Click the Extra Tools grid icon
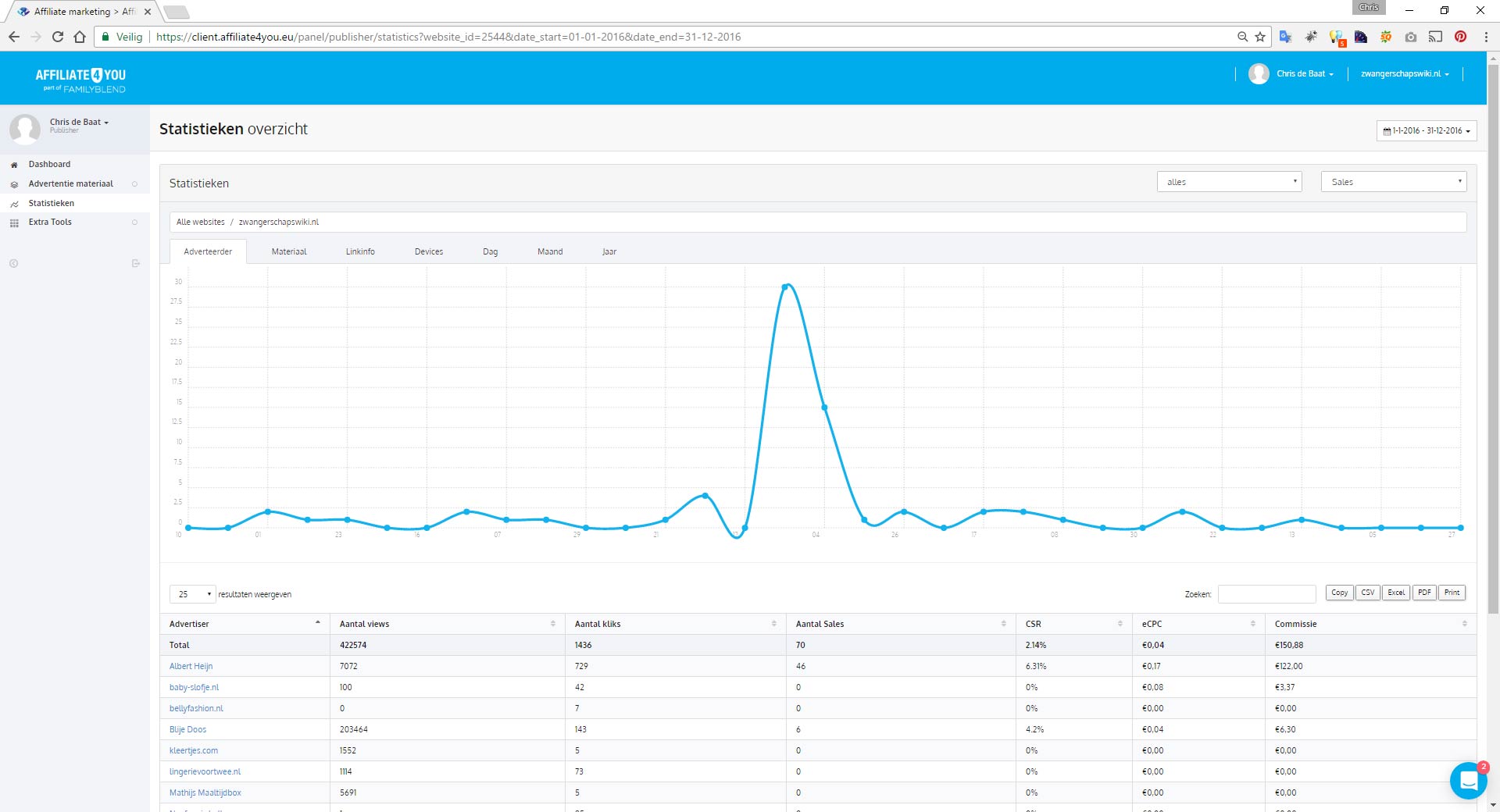Image resolution: width=1500 pixels, height=812 pixels. 14,223
